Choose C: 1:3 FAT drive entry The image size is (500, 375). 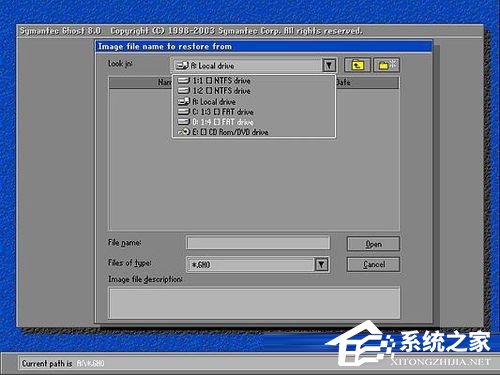click(x=254, y=112)
